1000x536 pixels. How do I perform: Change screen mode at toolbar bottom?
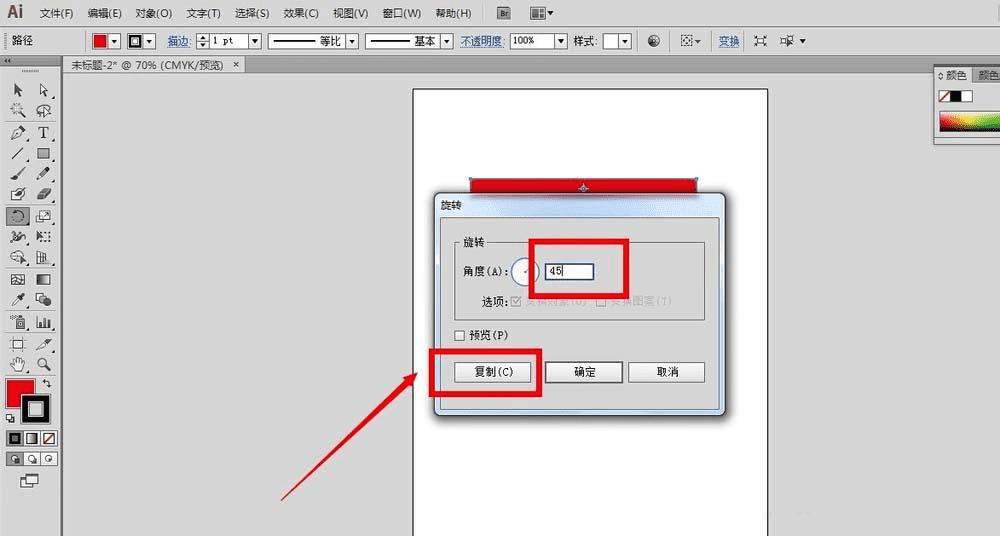pyautogui.click(x=29, y=480)
